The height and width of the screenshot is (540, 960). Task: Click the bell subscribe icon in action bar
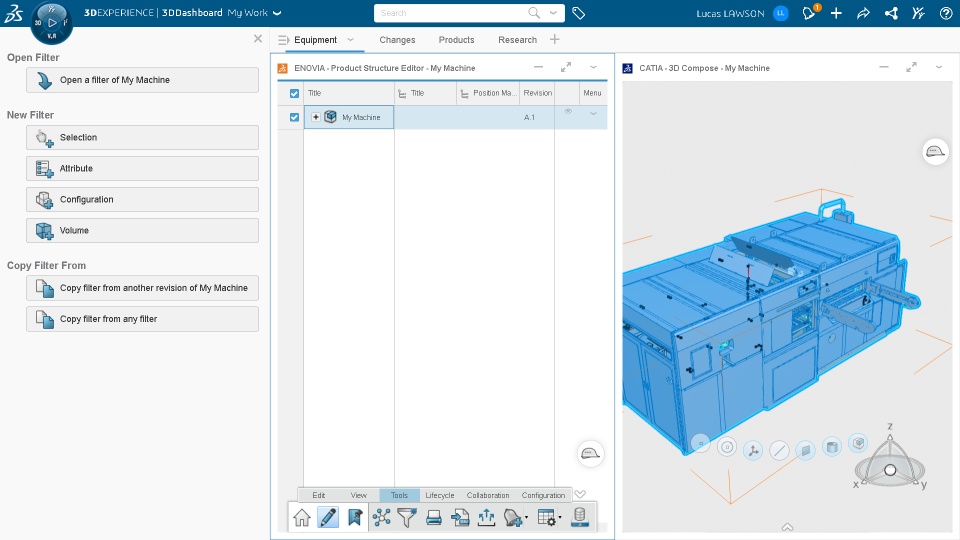512,518
